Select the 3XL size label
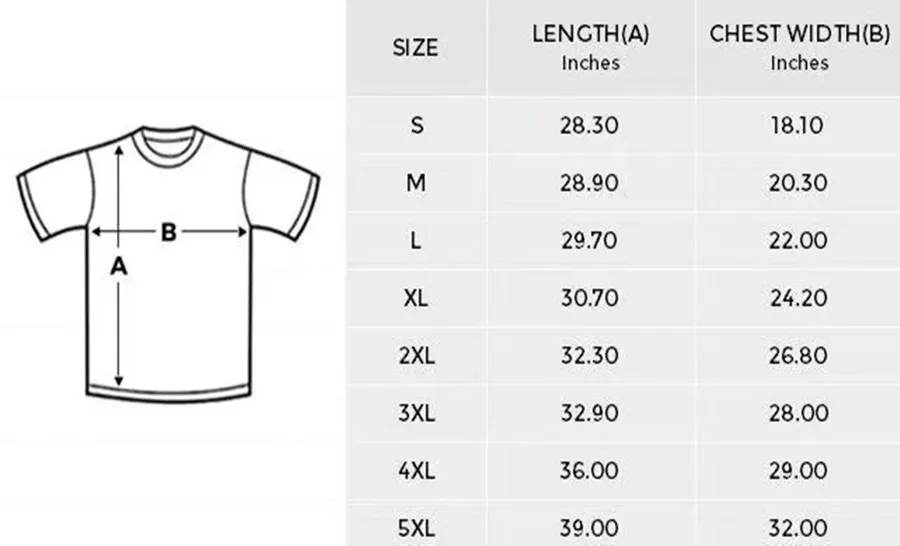This screenshot has height=546, width=900. 416,413
